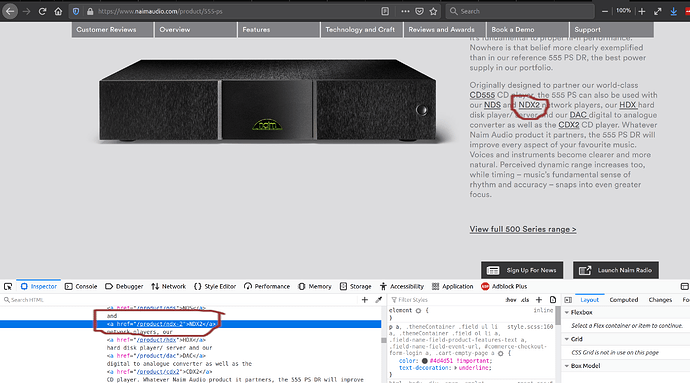The image size is (690, 383).
Task: Click the 555 PS product image
Action: pos(268,101)
